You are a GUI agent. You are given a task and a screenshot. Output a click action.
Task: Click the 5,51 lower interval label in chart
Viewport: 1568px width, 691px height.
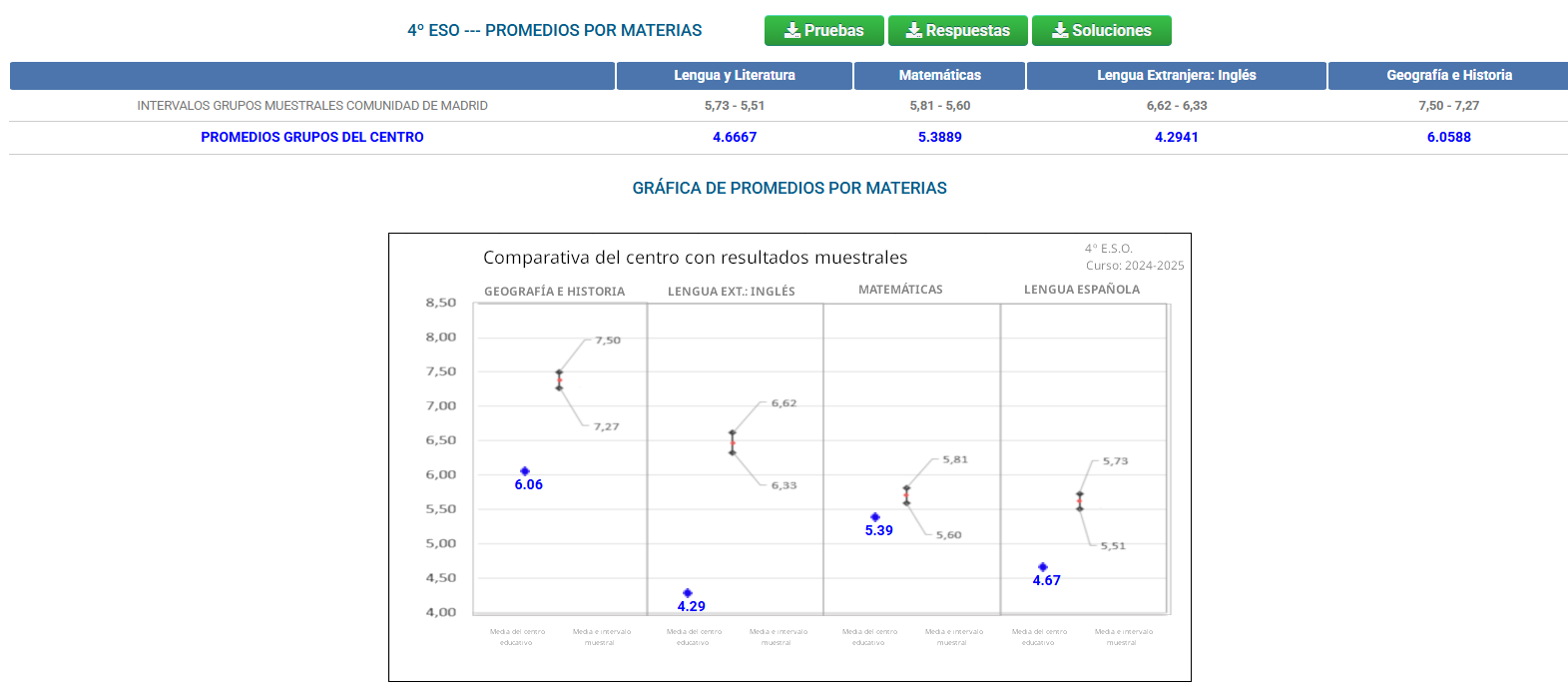tap(1113, 546)
